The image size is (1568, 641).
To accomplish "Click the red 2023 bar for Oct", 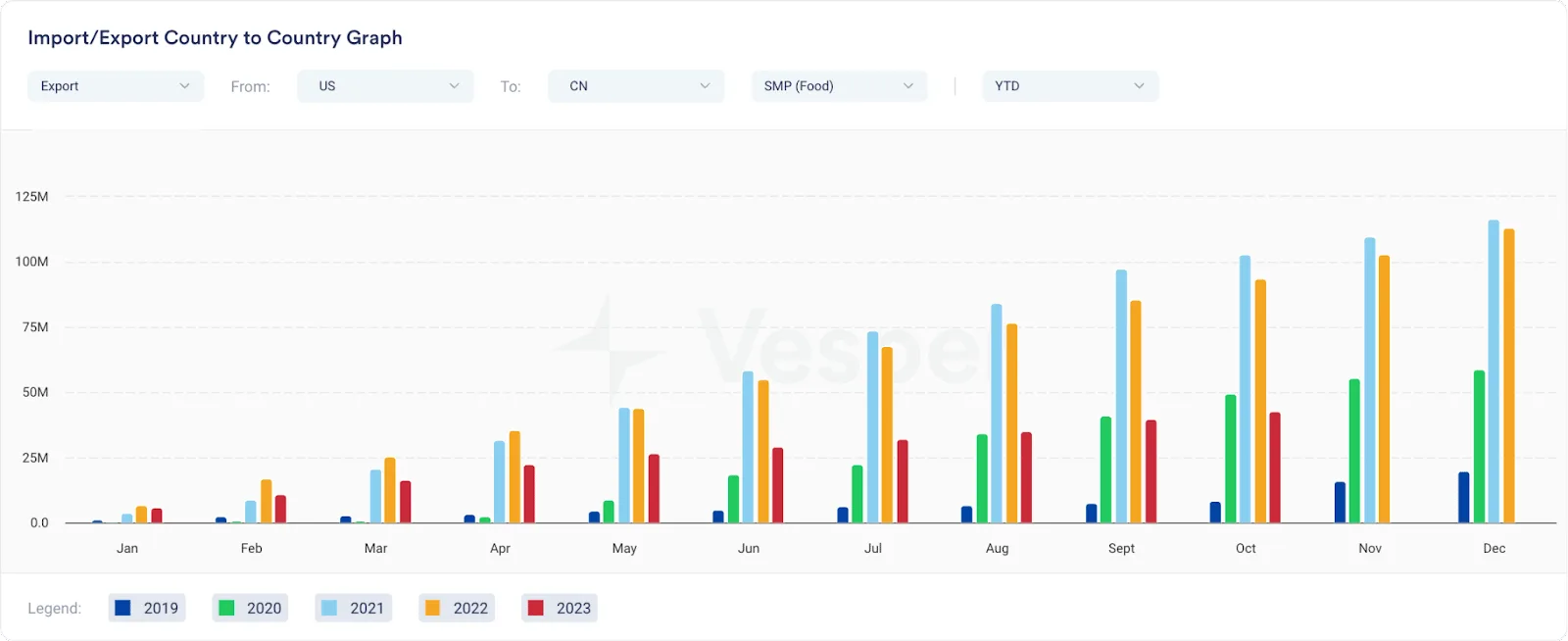I will (1275, 468).
